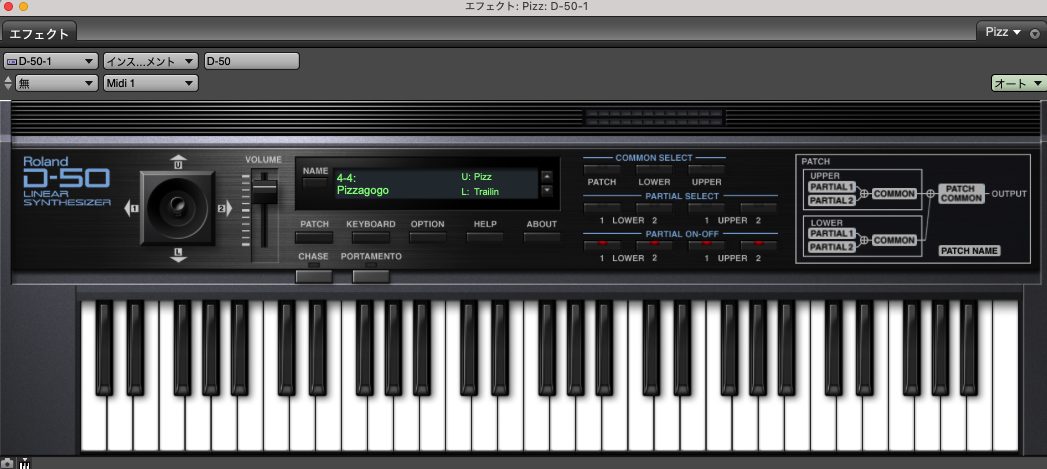Viewport: 1047px width, 469px height.
Task: Step presets with the up-down arrows beside 無
Action: [8, 84]
